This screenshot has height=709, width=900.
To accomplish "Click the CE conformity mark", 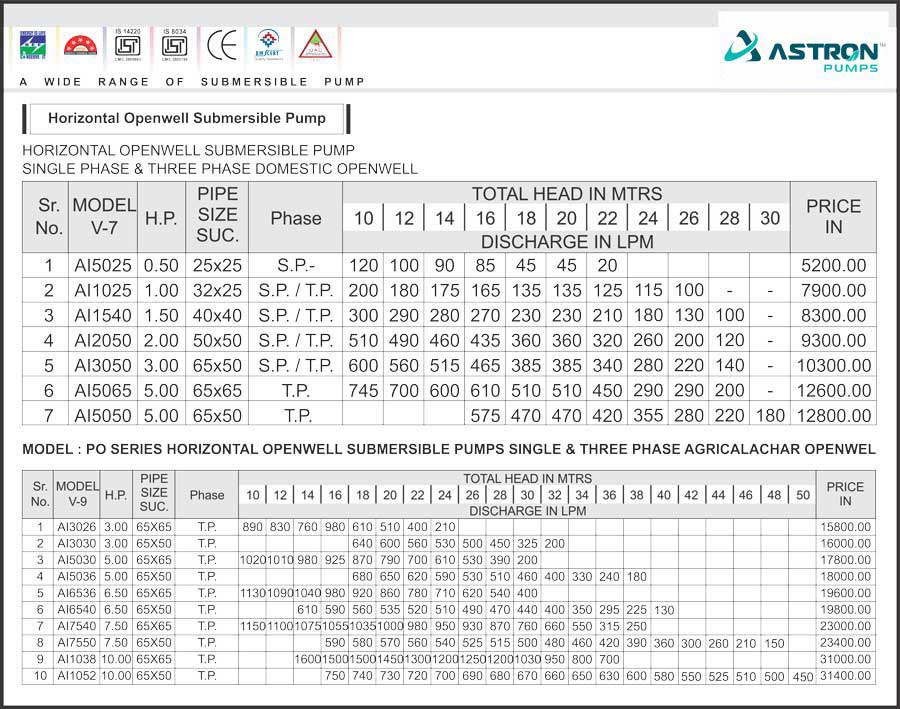I will point(222,45).
